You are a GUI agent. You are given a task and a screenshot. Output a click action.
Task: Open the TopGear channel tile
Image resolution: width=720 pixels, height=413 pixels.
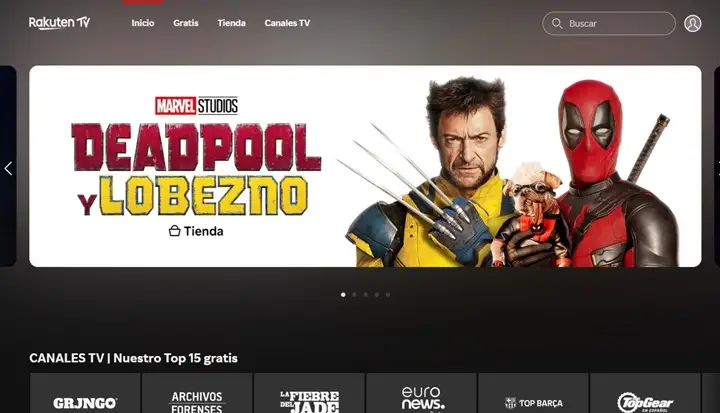[x=645, y=393]
